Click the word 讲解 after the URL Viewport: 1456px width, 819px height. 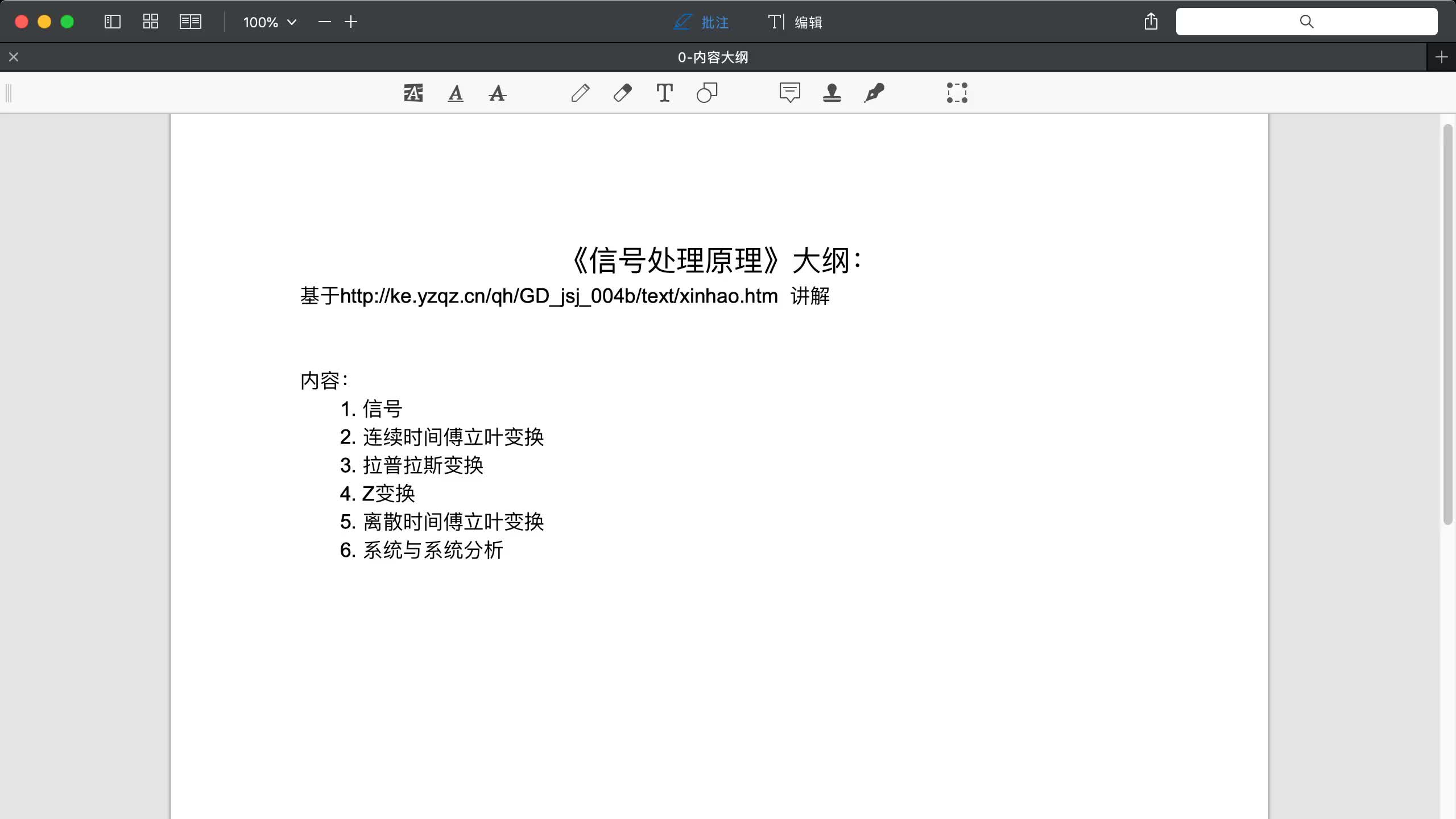coord(810,296)
